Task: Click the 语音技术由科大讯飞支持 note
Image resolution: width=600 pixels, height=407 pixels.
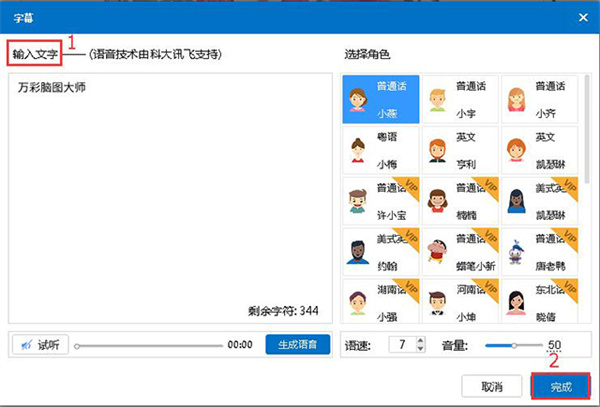Action: click(x=155, y=54)
